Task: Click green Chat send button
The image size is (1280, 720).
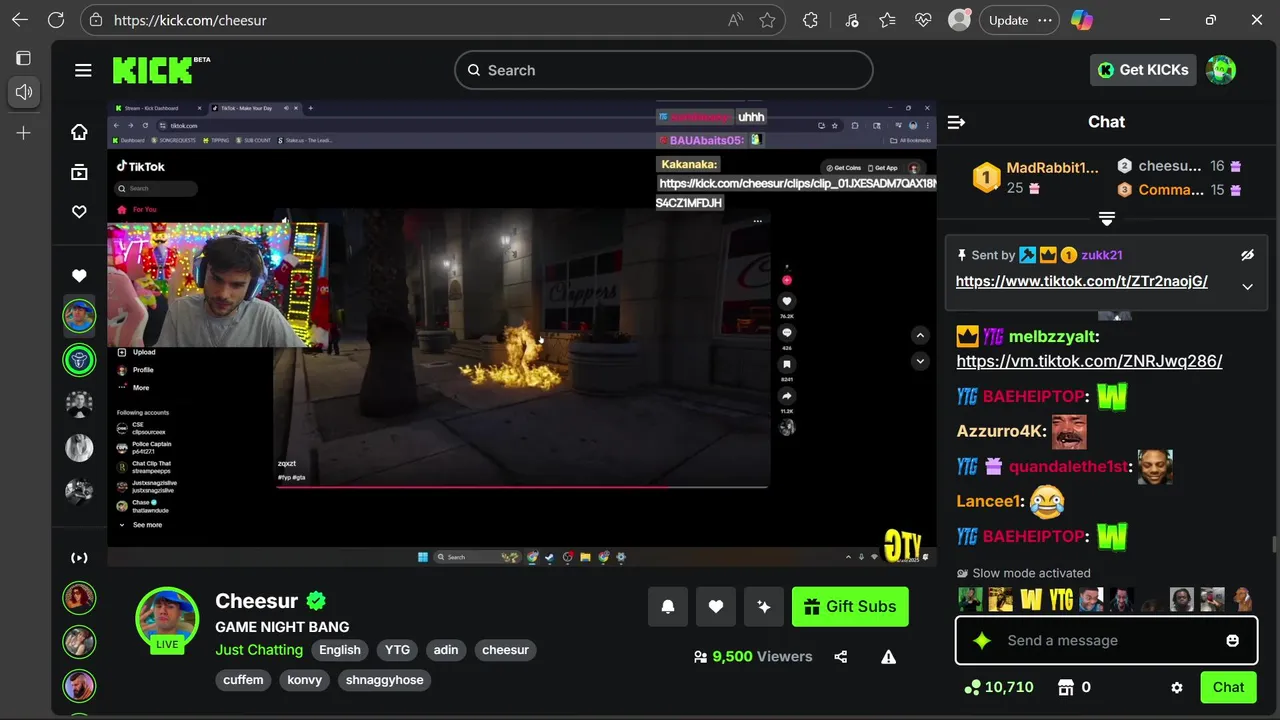Action: 1228,687
